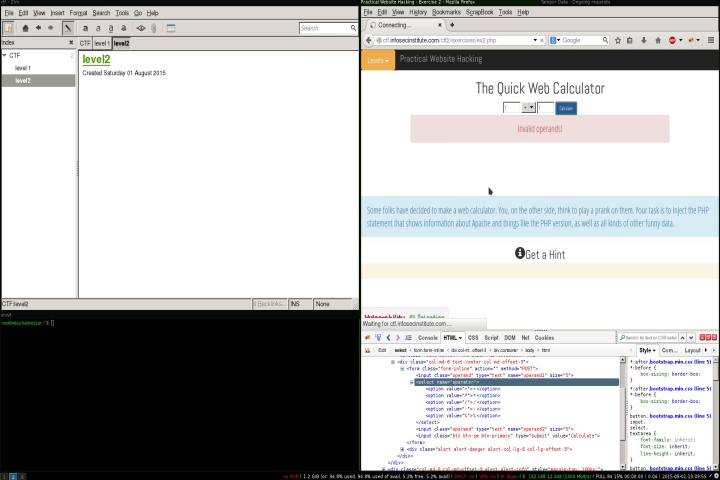This screenshot has height=480, width=720.
Task: Switch to Firebug Net panel
Action: click(x=525, y=338)
